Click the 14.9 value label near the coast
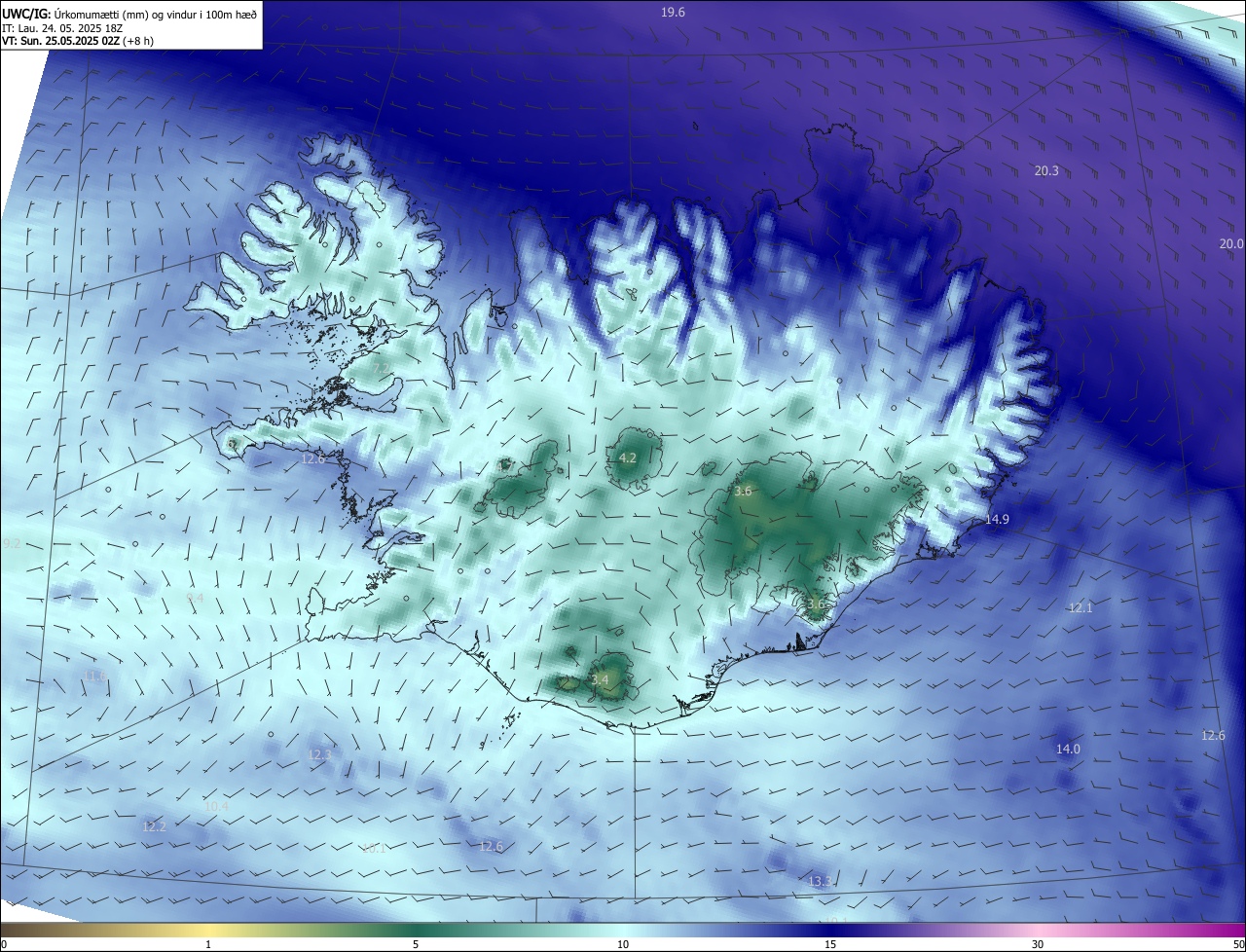1246x952 pixels. [x=997, y=519]
